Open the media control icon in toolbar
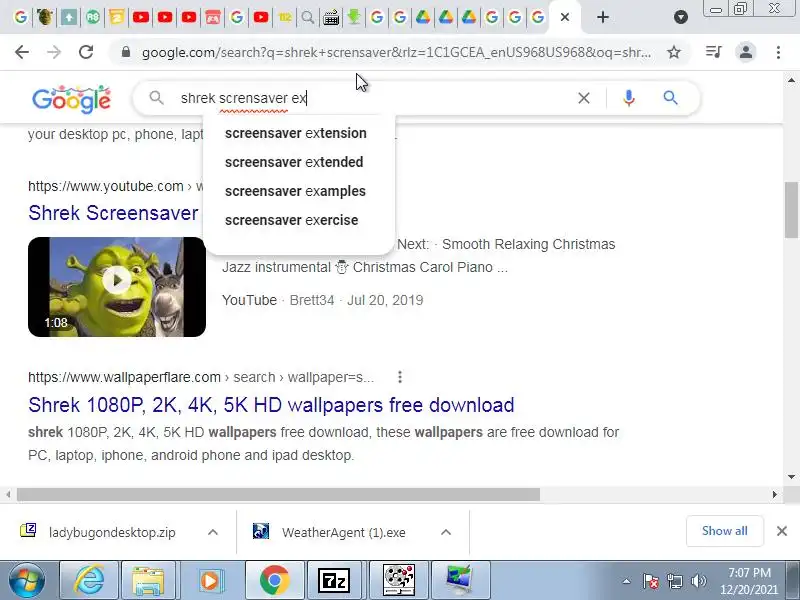Image resolution: width=800 pixels, height=600 pixels. 713,52
